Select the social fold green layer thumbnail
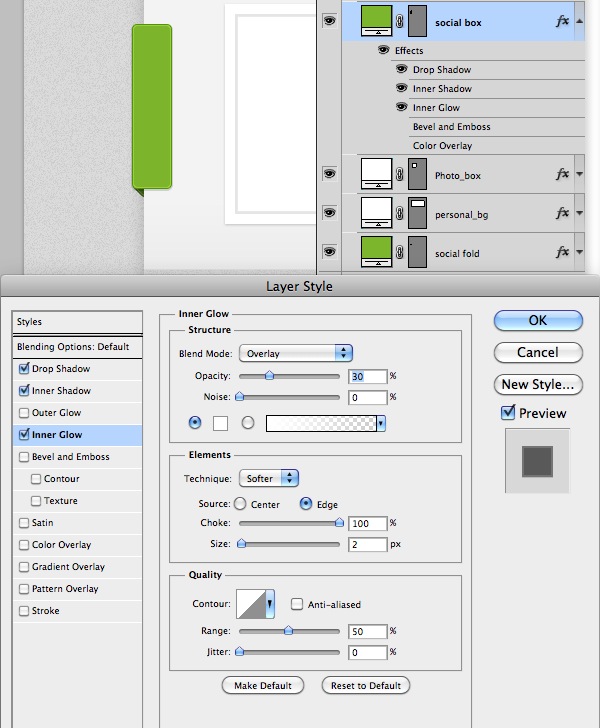 pyautogui.click(x=377, y=252)
